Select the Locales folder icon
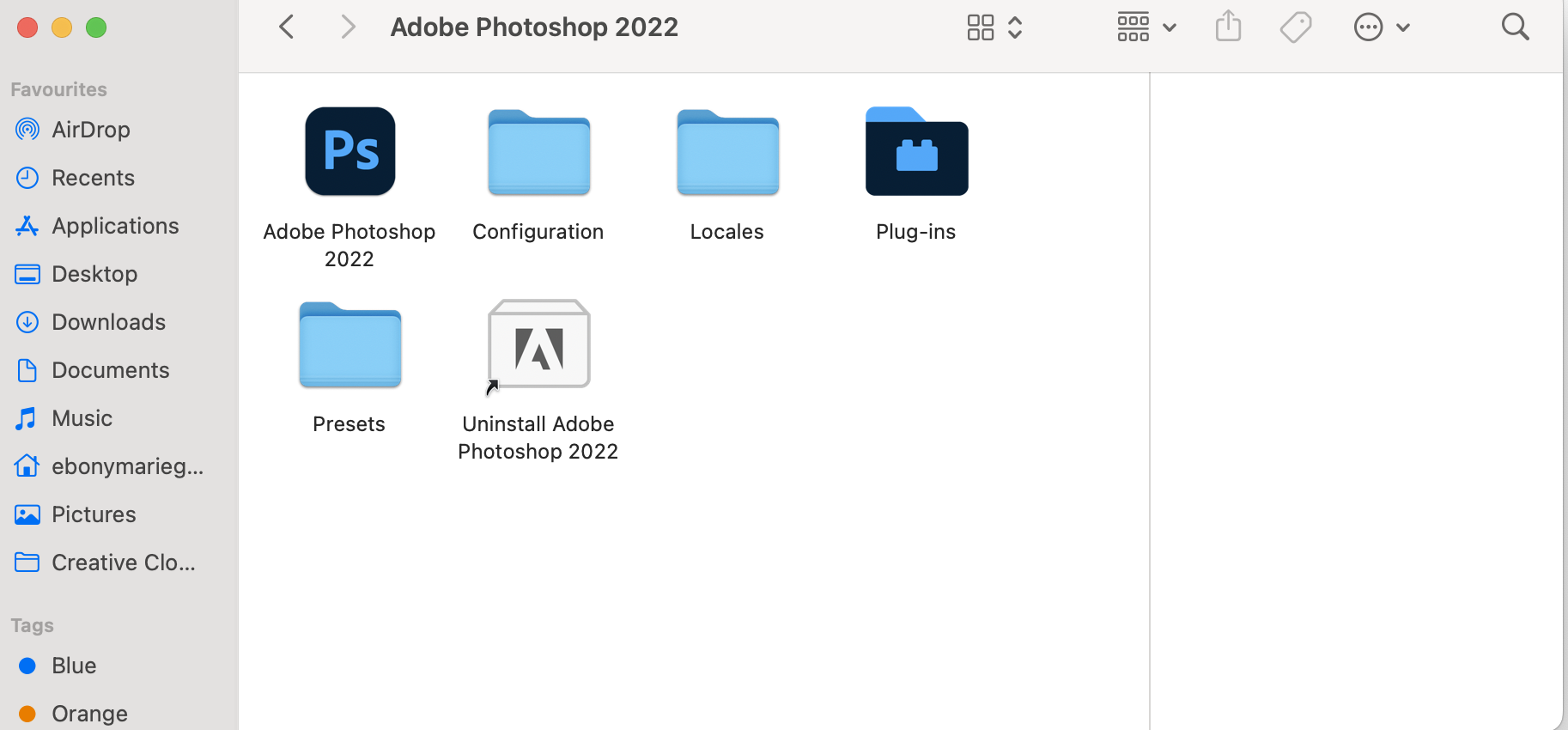Image resolution: width=1568 pixels, height=730 pixels. (x=728, y=152)
